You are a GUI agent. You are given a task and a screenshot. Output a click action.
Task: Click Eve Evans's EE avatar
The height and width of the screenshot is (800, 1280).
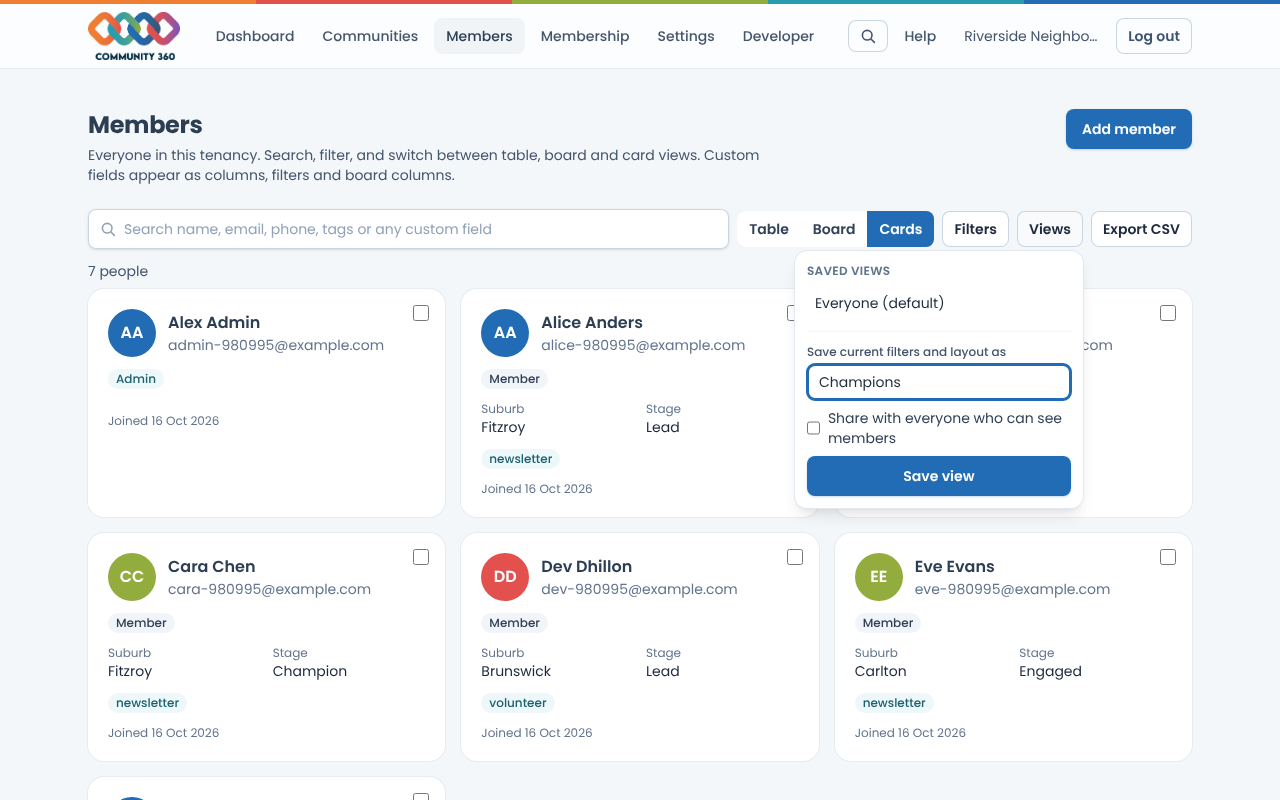point(879,577)
